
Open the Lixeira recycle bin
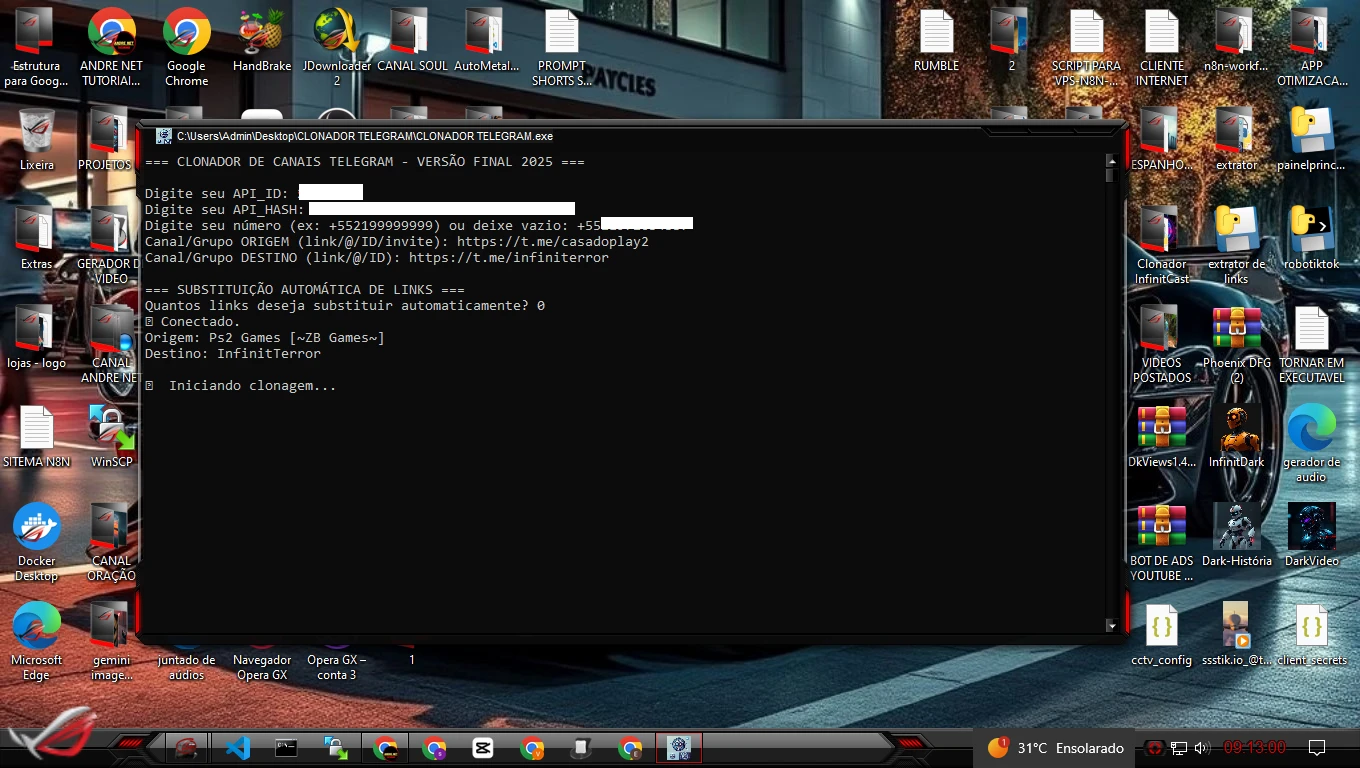37,140
